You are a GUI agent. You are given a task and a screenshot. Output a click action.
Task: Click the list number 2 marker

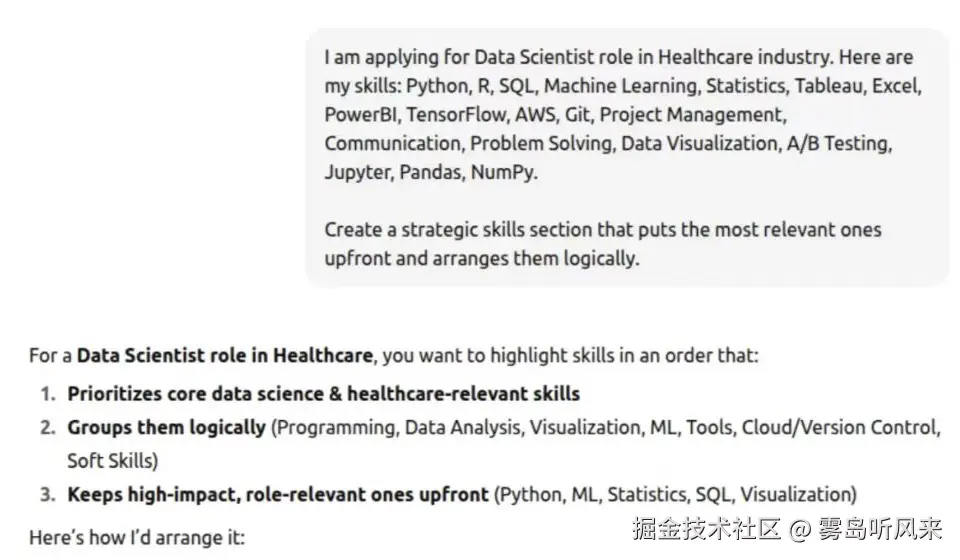[x=47, y=427]
